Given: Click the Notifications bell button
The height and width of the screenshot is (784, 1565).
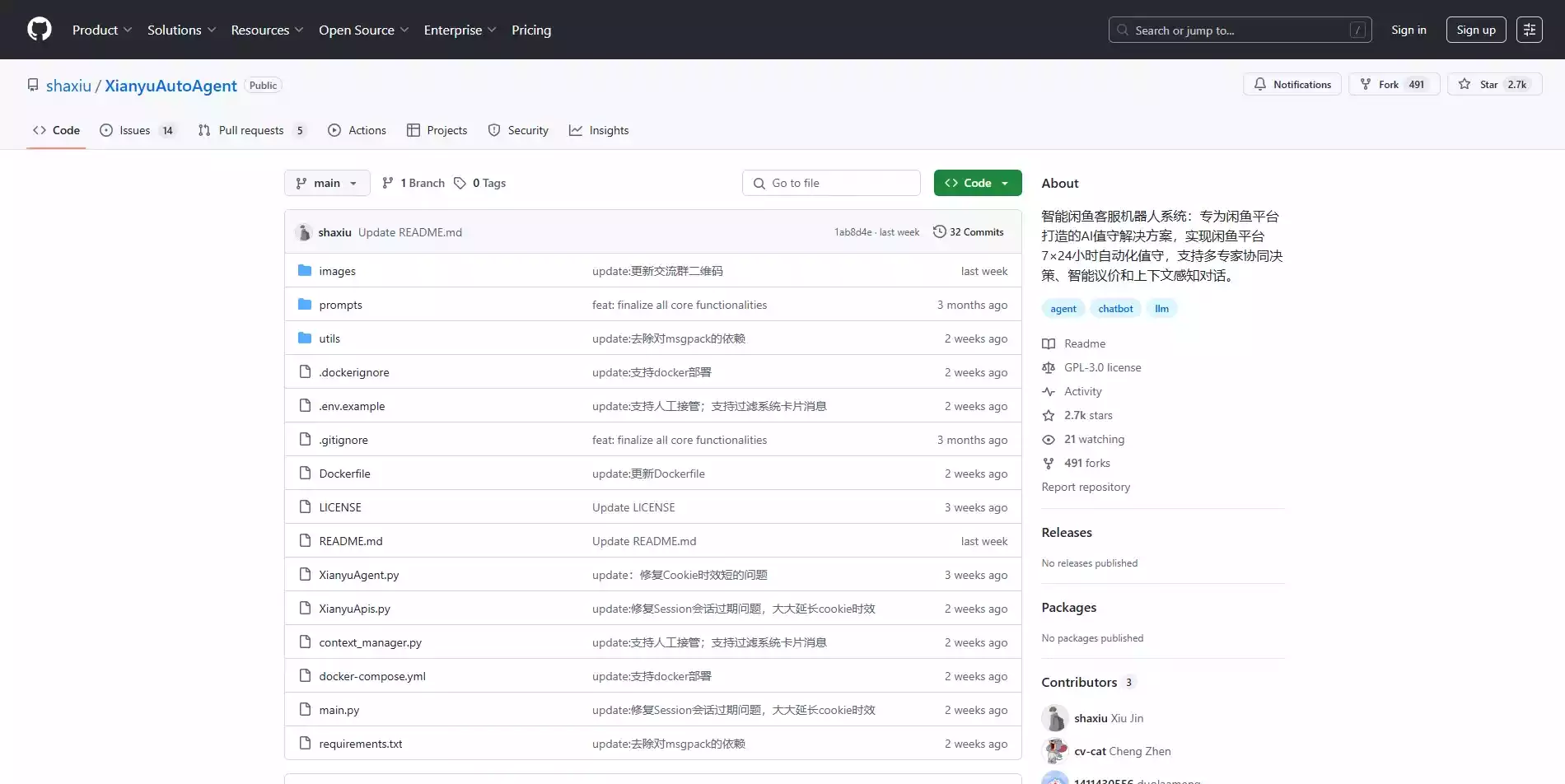Looking at the screenshot, I should [x=1292, y=84].
